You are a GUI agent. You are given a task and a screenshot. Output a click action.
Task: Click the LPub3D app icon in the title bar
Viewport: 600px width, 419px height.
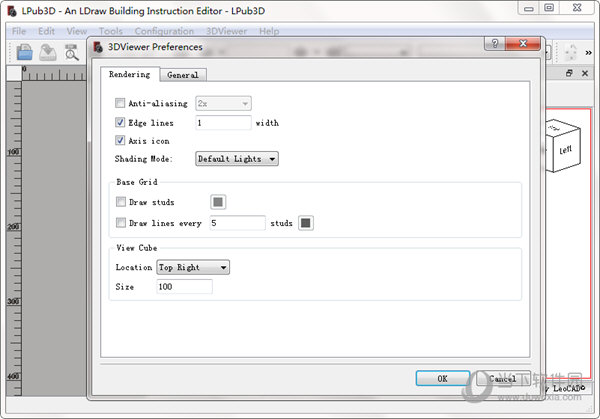[12, 11]
